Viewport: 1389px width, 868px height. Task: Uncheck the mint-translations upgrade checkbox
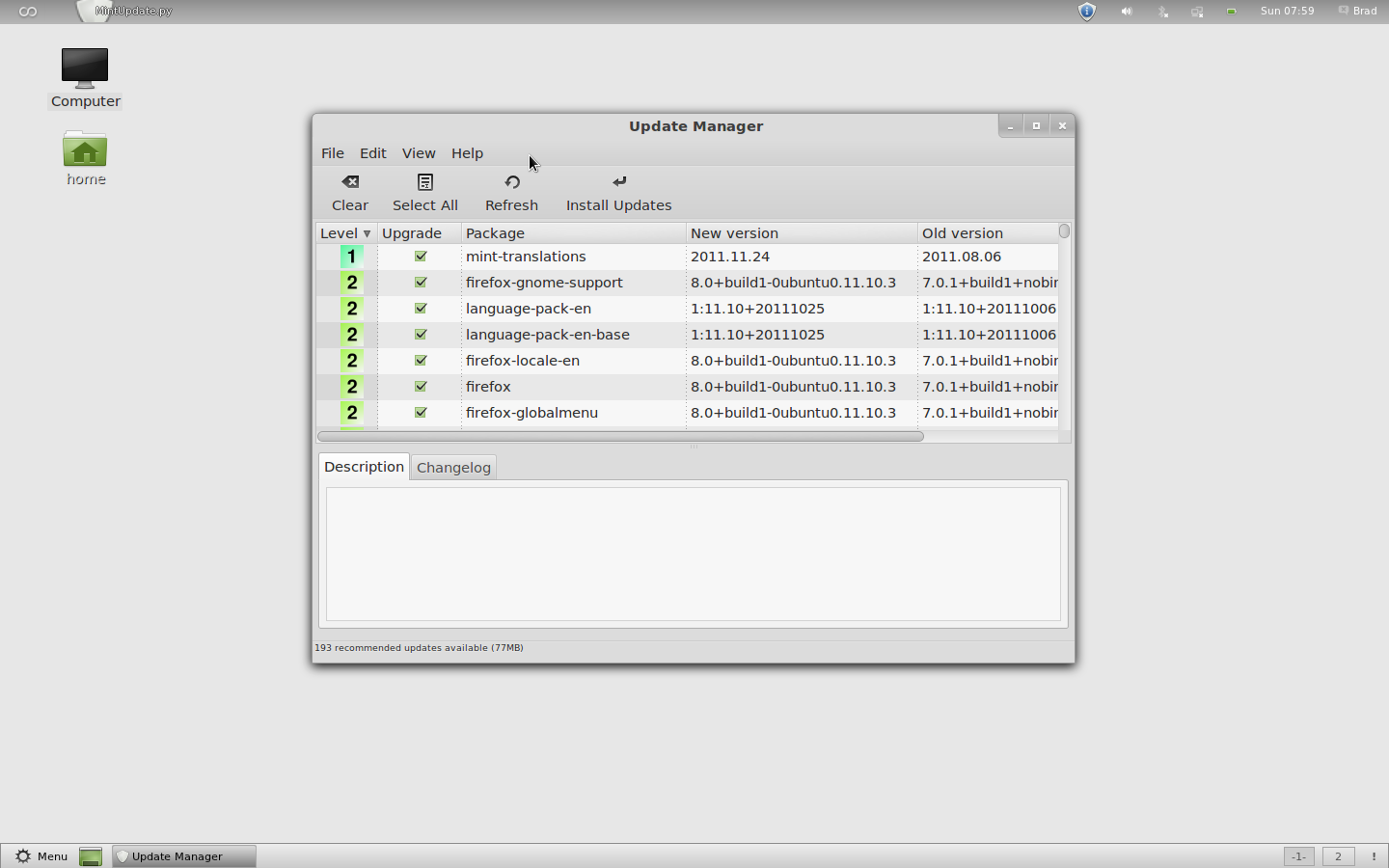(421, 257)
